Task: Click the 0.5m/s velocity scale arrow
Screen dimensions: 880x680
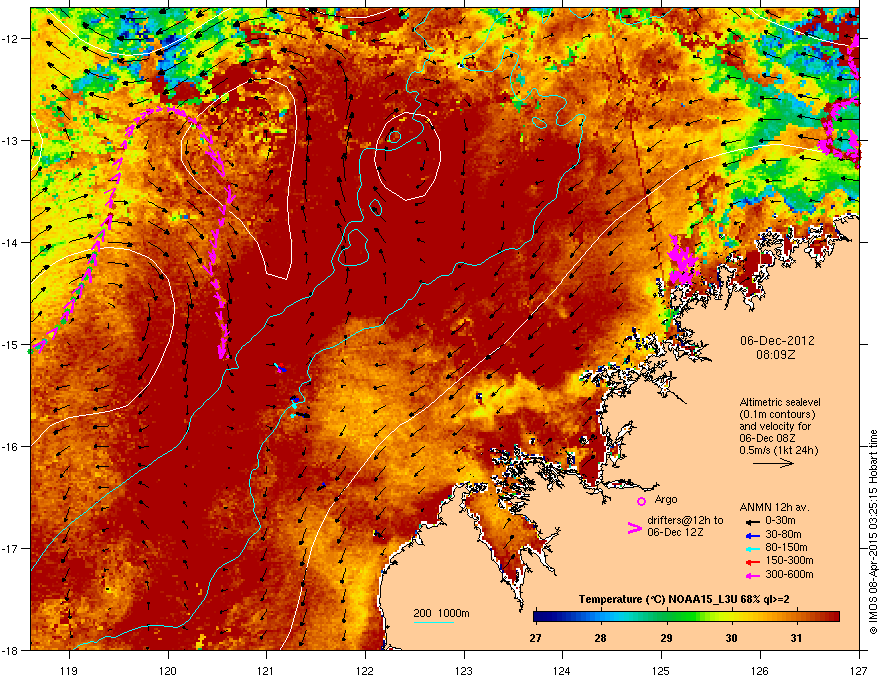Action: (773, 463)
